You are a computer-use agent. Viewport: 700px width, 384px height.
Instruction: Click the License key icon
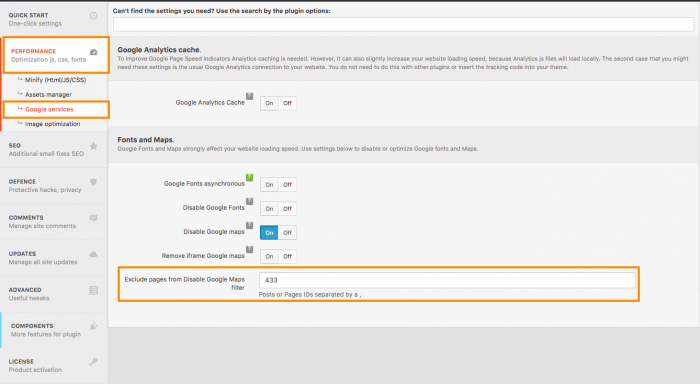pyautogui.click(x=93, y=362)
